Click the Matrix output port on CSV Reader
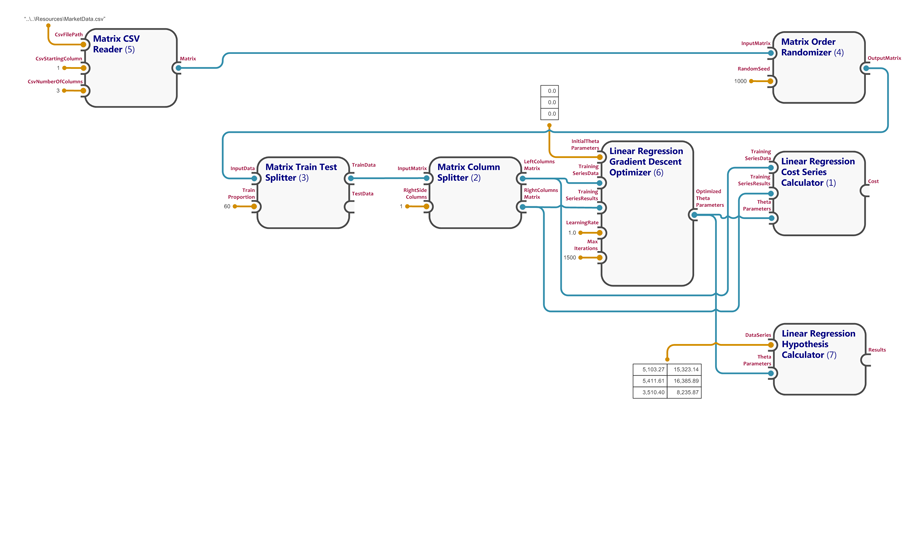Screen dimensions: 920x542 [x=178, y=68]
